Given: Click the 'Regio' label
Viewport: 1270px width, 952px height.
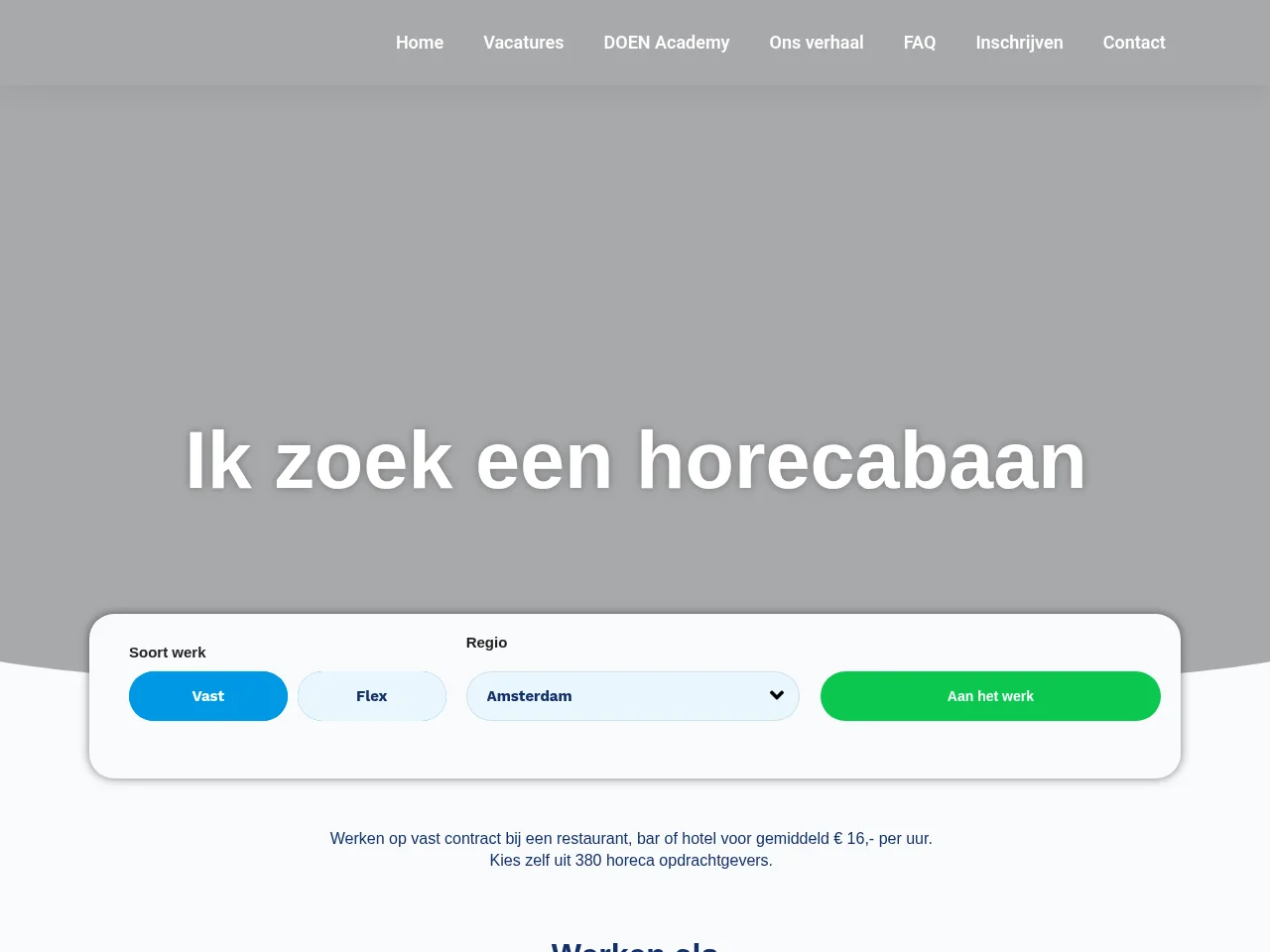Looking at the screenshot, I should point(486,643).
